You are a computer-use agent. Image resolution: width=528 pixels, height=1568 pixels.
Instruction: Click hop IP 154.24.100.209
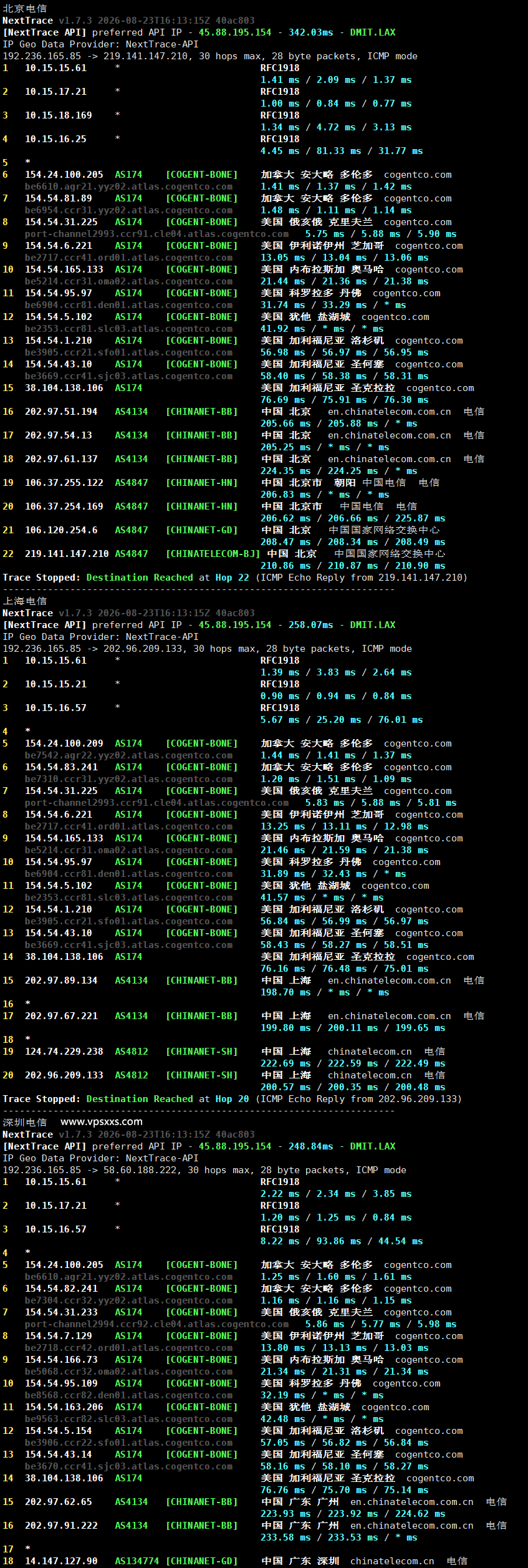tap(64, 743)
